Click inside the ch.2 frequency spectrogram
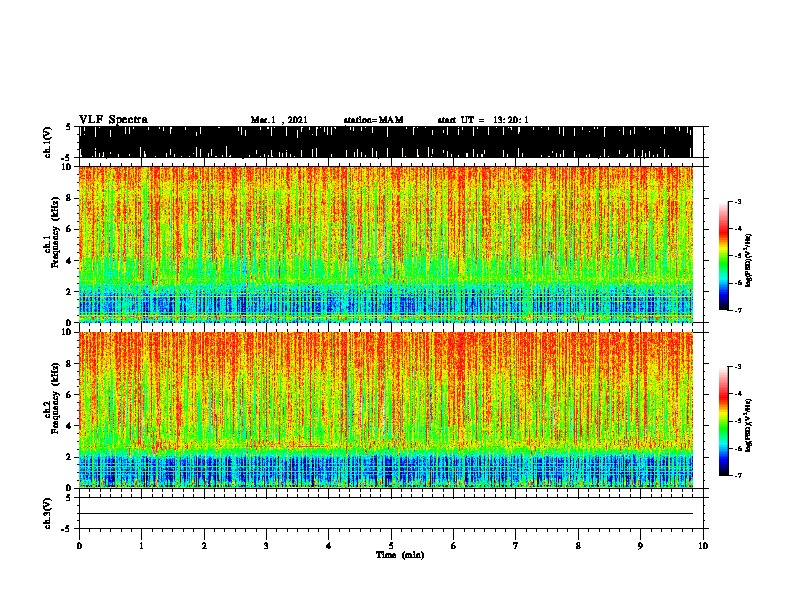The width and height of the screenshot is (792, 612). click(x=385, y=410)
